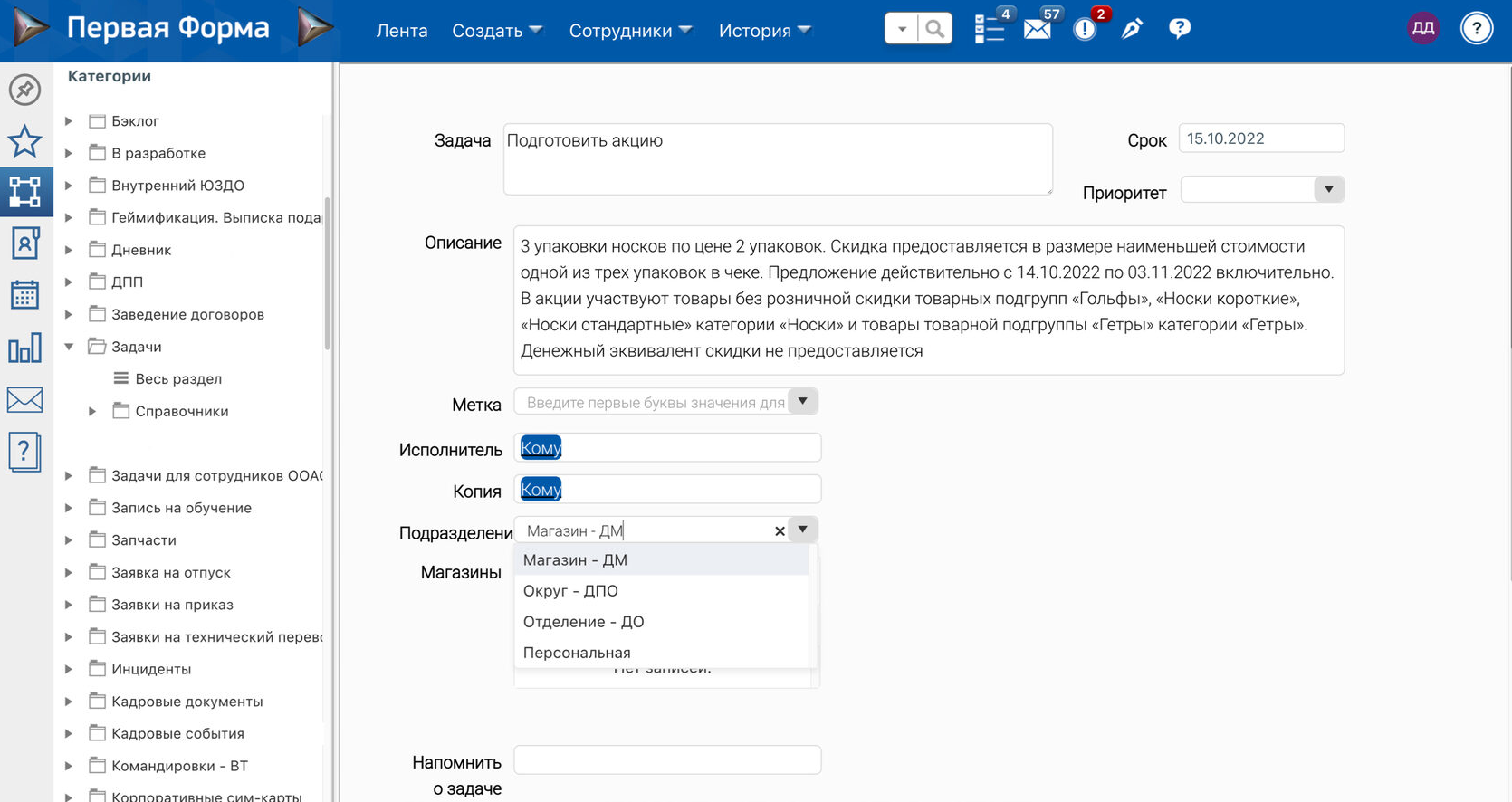
Task: Click the search magnifier icon
Action: (934, 29)
